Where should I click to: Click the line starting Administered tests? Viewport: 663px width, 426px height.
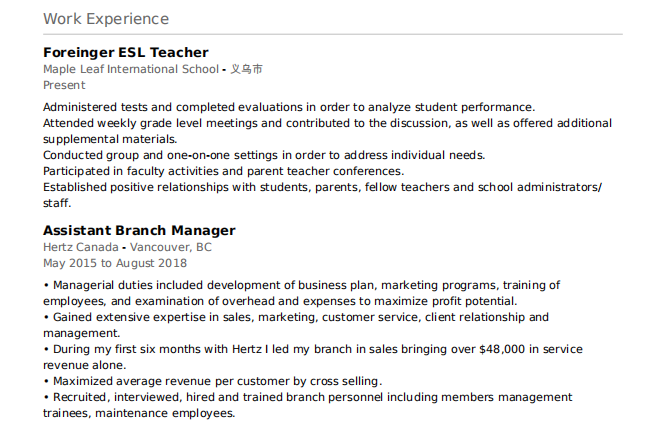coord(289,107)
